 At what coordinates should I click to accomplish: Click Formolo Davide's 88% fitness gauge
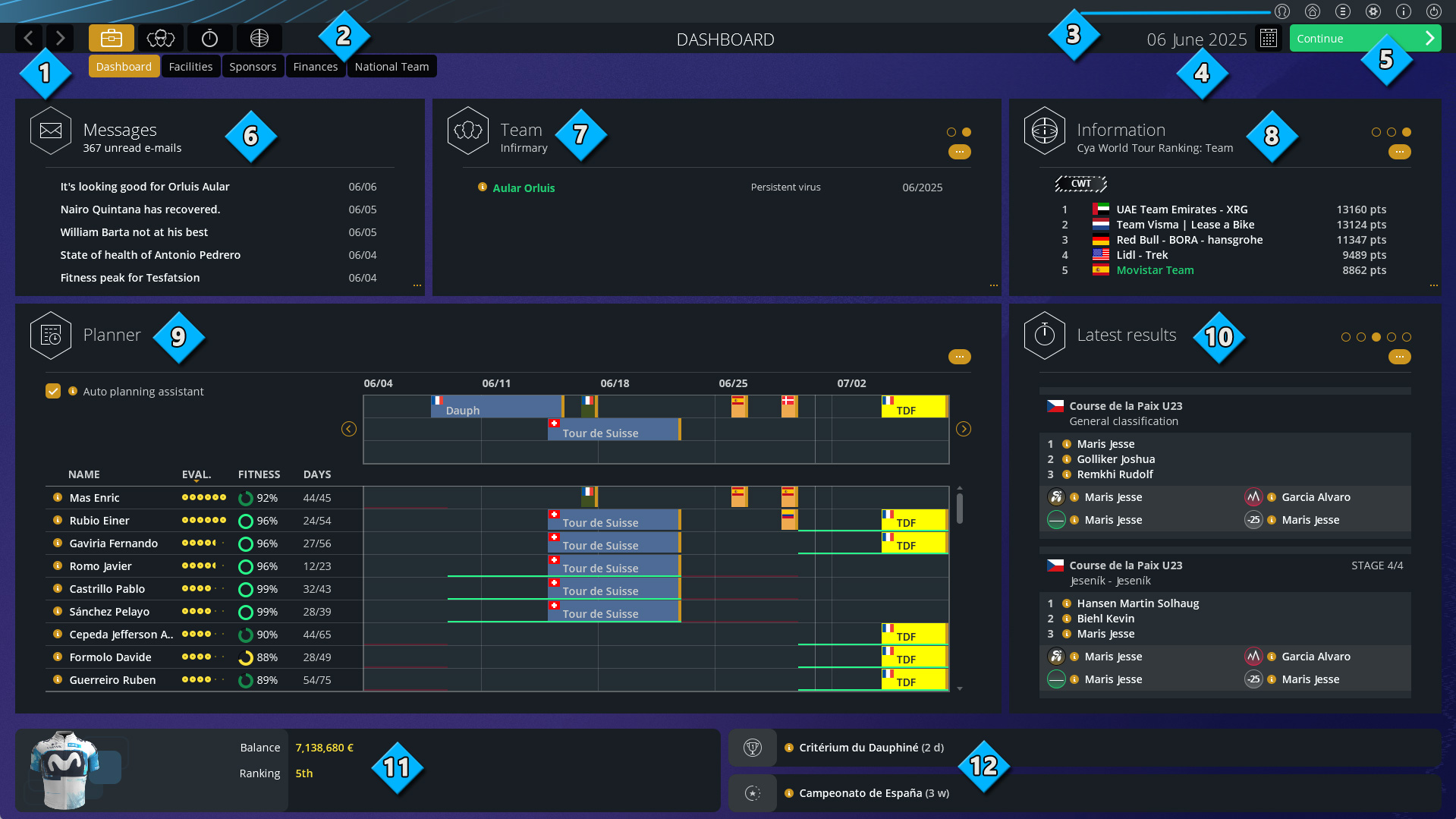[246, 657]
